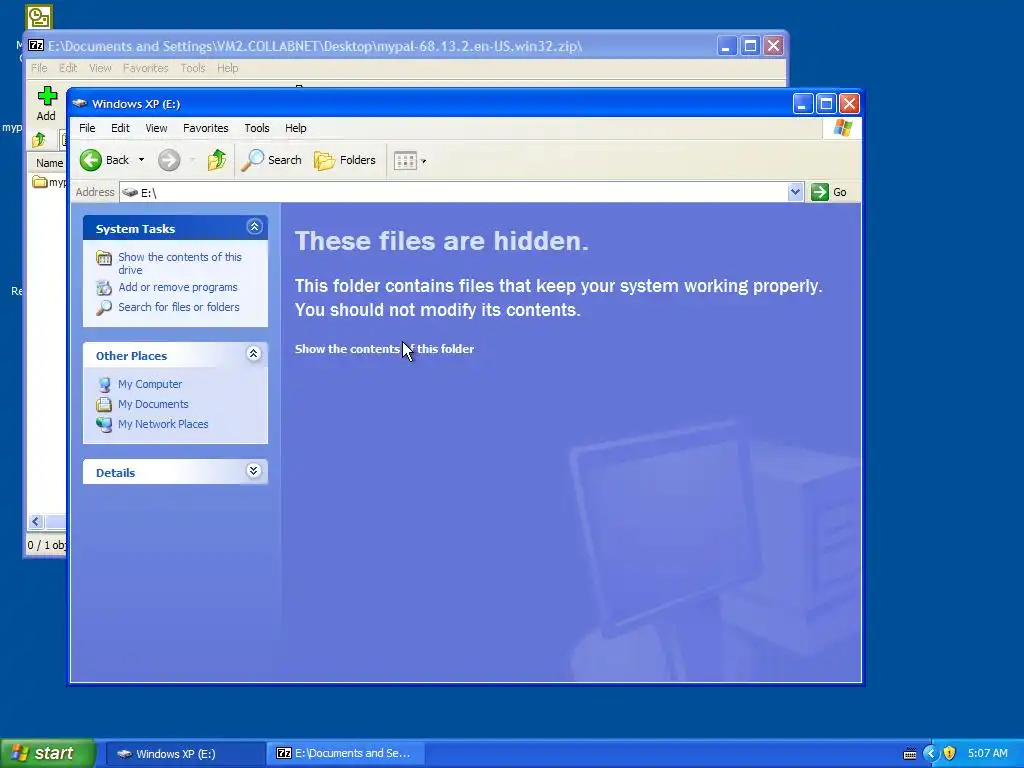Open the View menu in Windows XP (E:)

[156, 128]
